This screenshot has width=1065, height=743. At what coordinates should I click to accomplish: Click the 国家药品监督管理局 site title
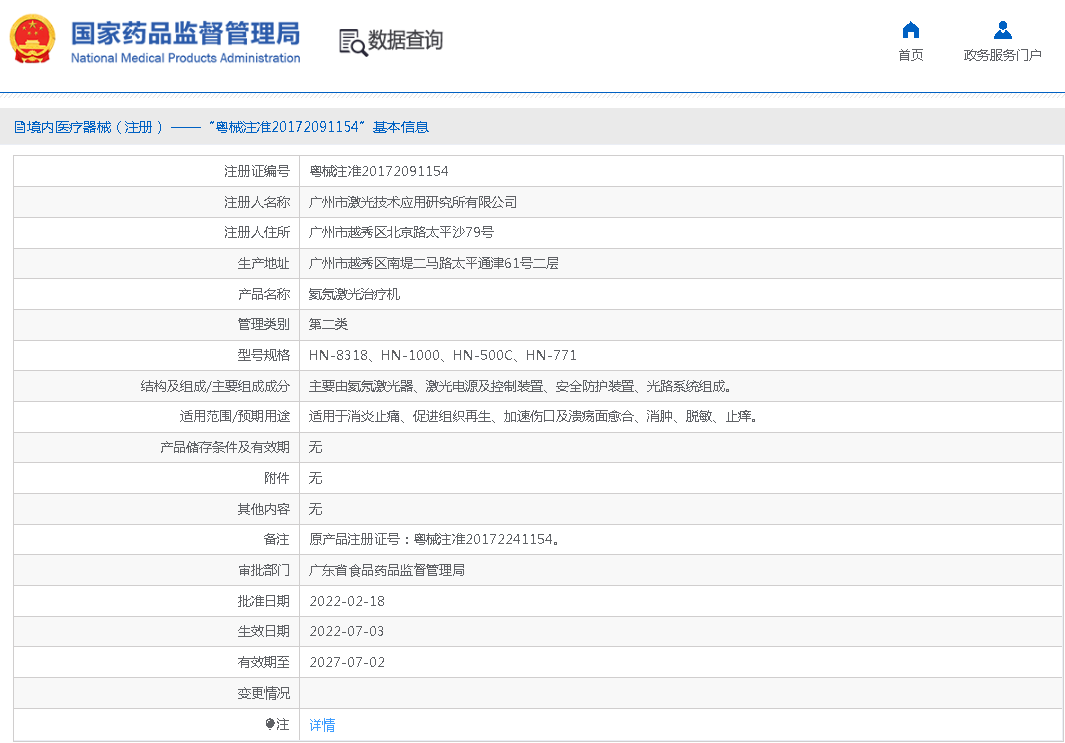click(x=185, y=33)
